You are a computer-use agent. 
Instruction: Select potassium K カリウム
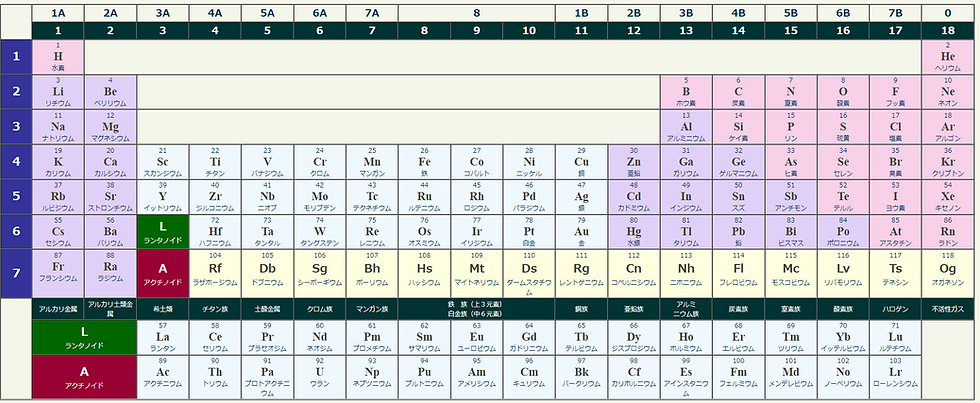pyautogui.click(x=58, y=162)
